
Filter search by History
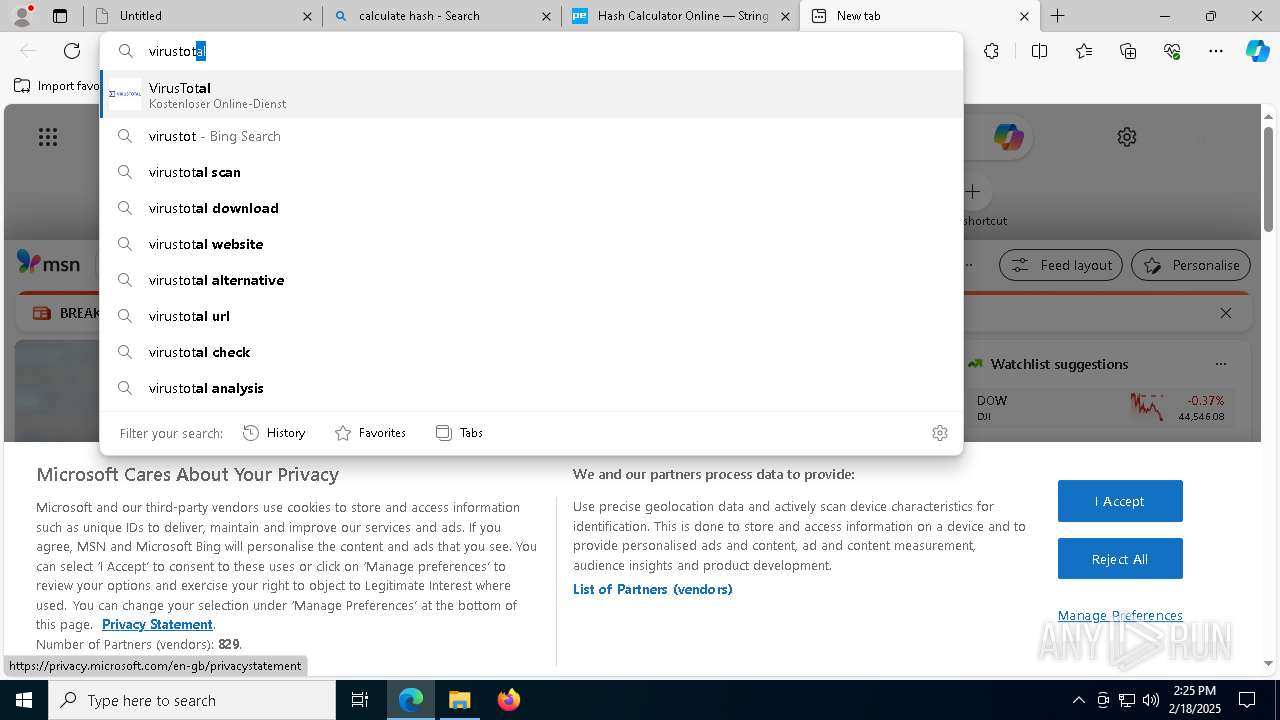pyautogui.click(x=274, y=433)
